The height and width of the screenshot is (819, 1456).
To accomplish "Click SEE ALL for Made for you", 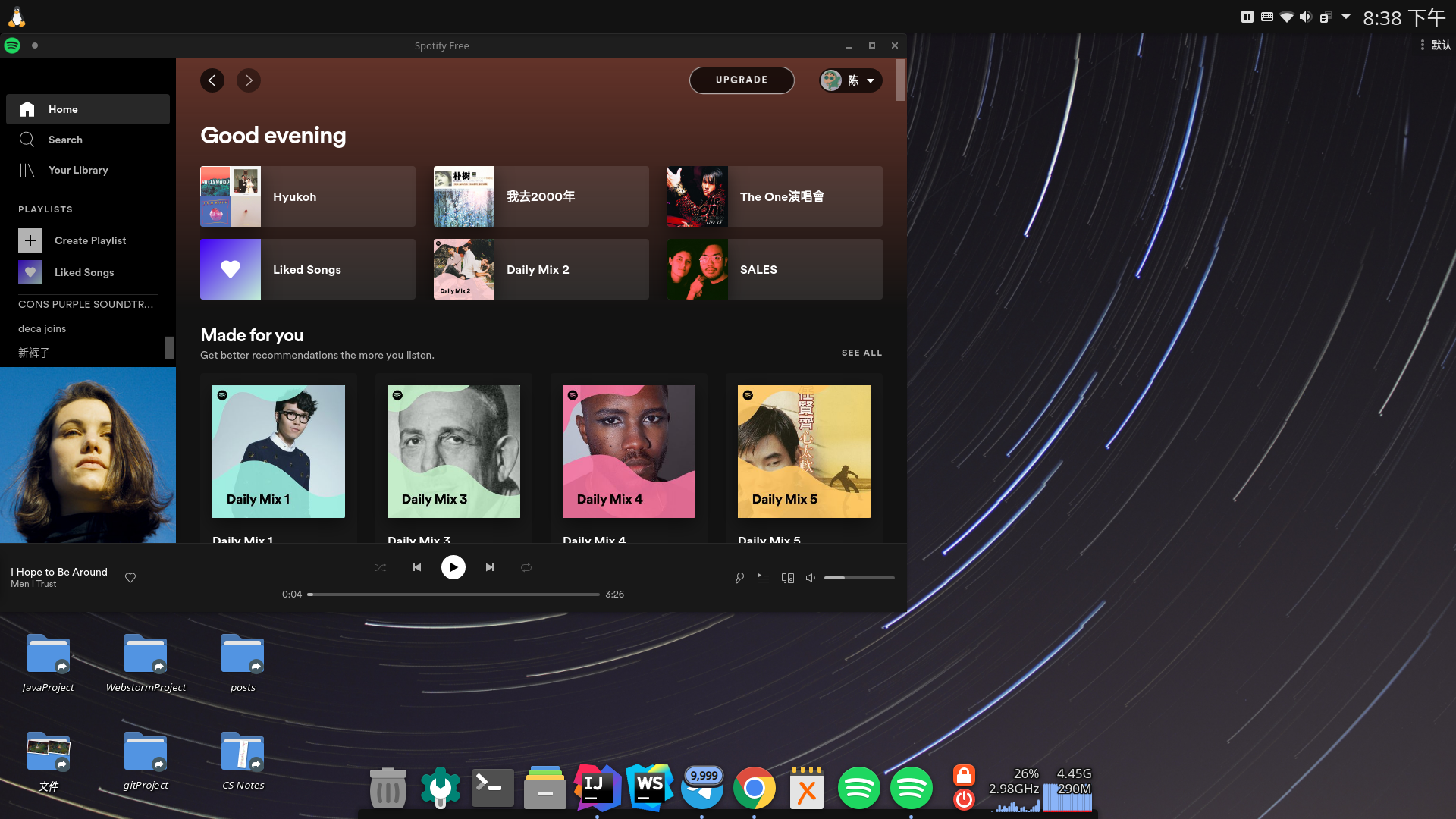I will tap(861, 353).
